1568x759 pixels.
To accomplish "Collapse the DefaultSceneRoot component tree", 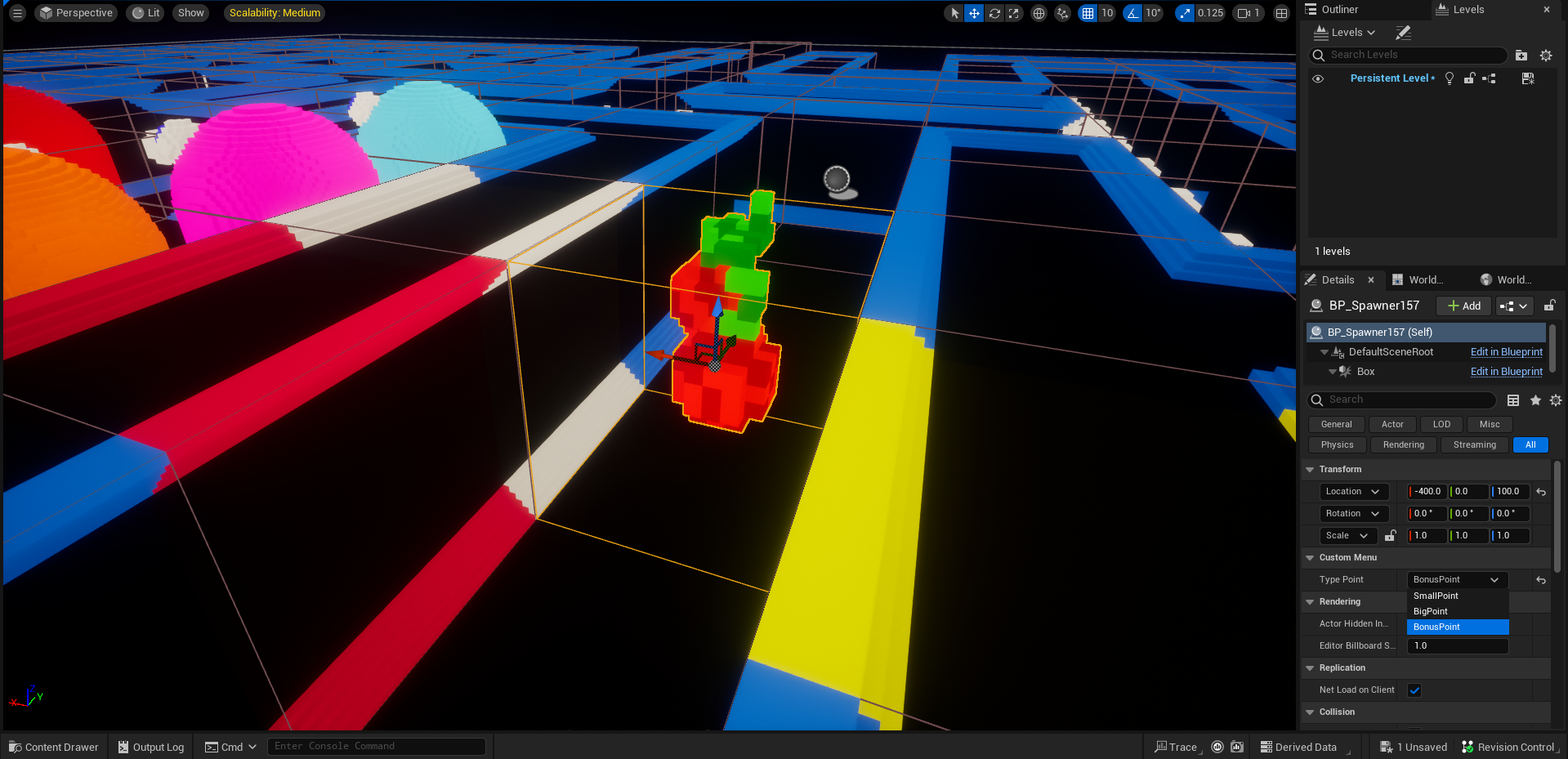I will pyautogui.click(x=1325, y=352).
